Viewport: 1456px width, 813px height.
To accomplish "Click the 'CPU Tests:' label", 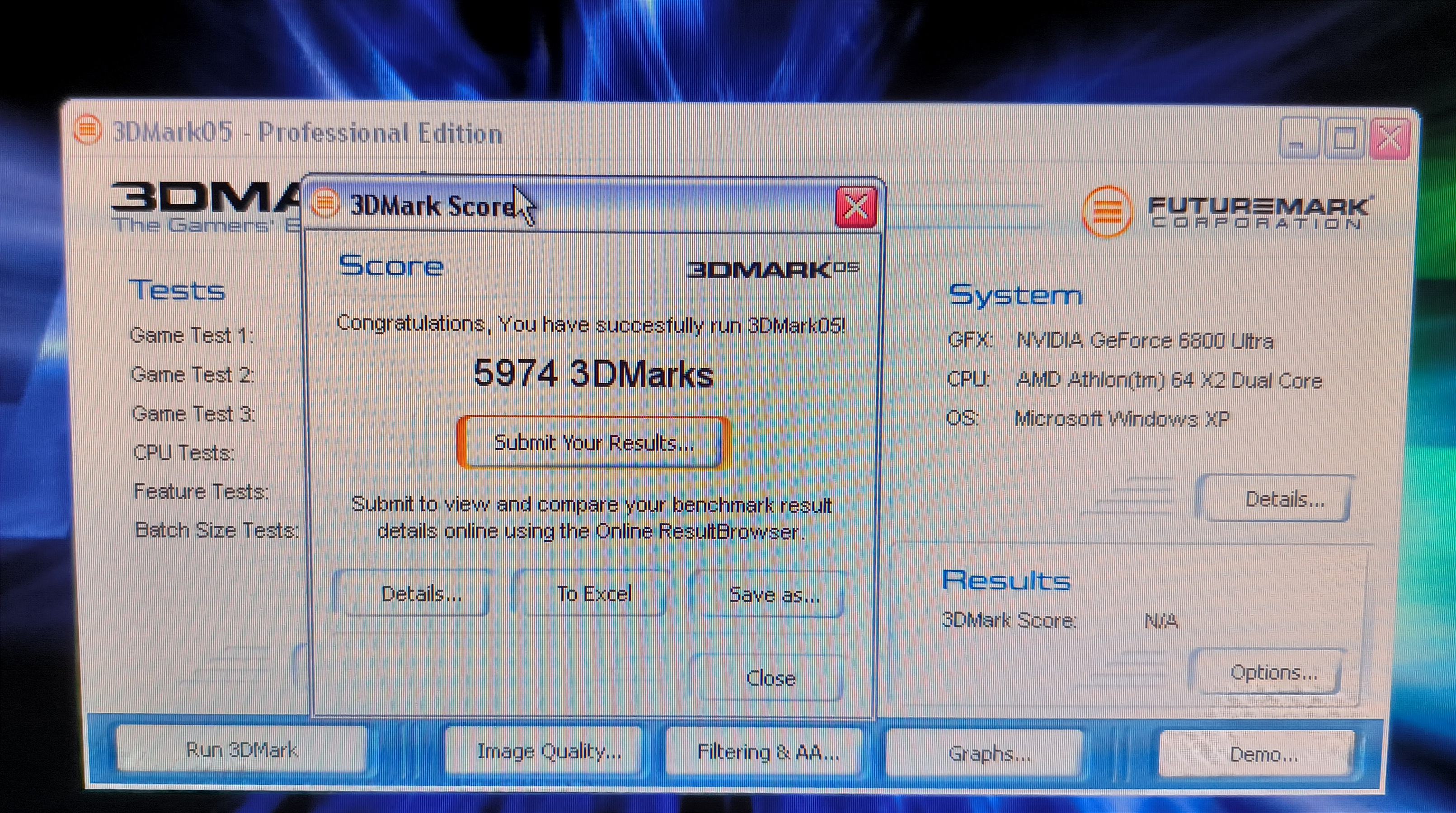I will pos(184,453).
